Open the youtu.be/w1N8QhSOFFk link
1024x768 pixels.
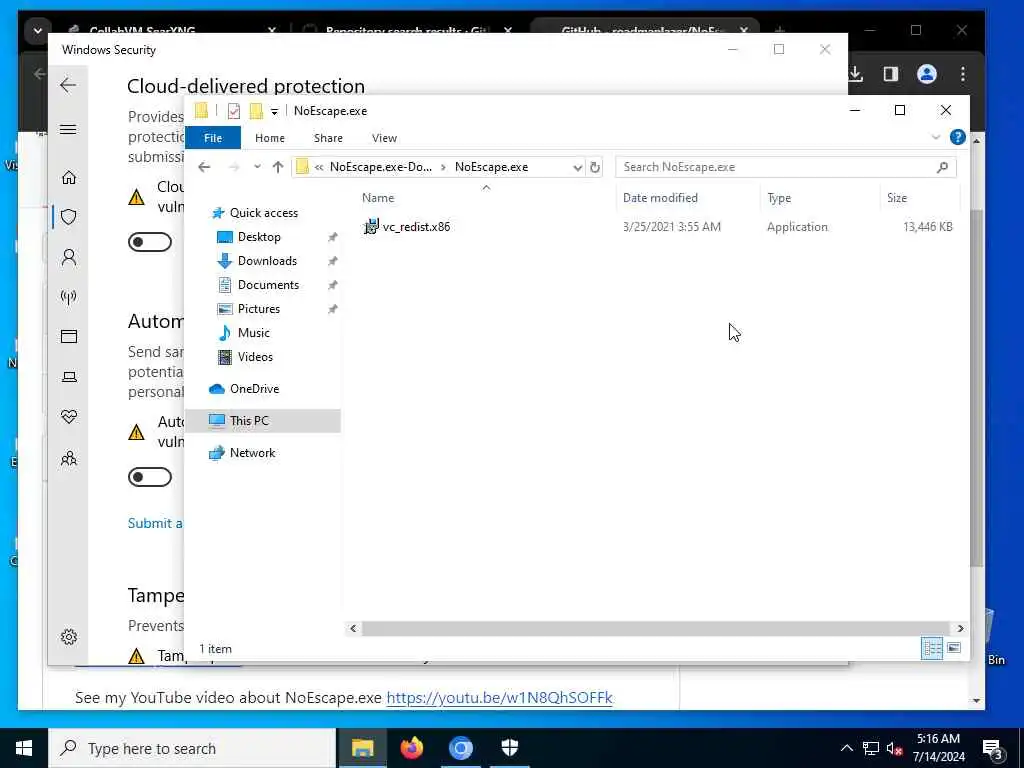coord(500,697)
